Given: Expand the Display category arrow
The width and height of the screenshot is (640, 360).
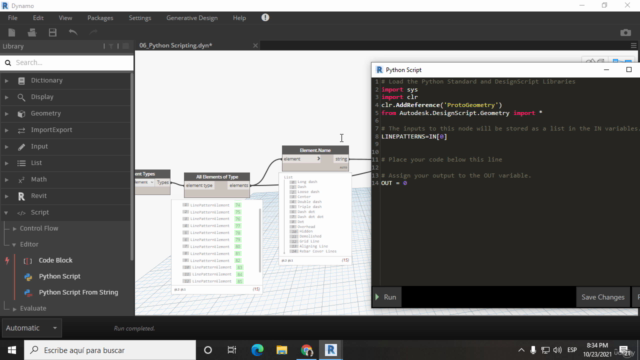Looking at the screenshot, I should pyautogui.click(x=7, y=97).
